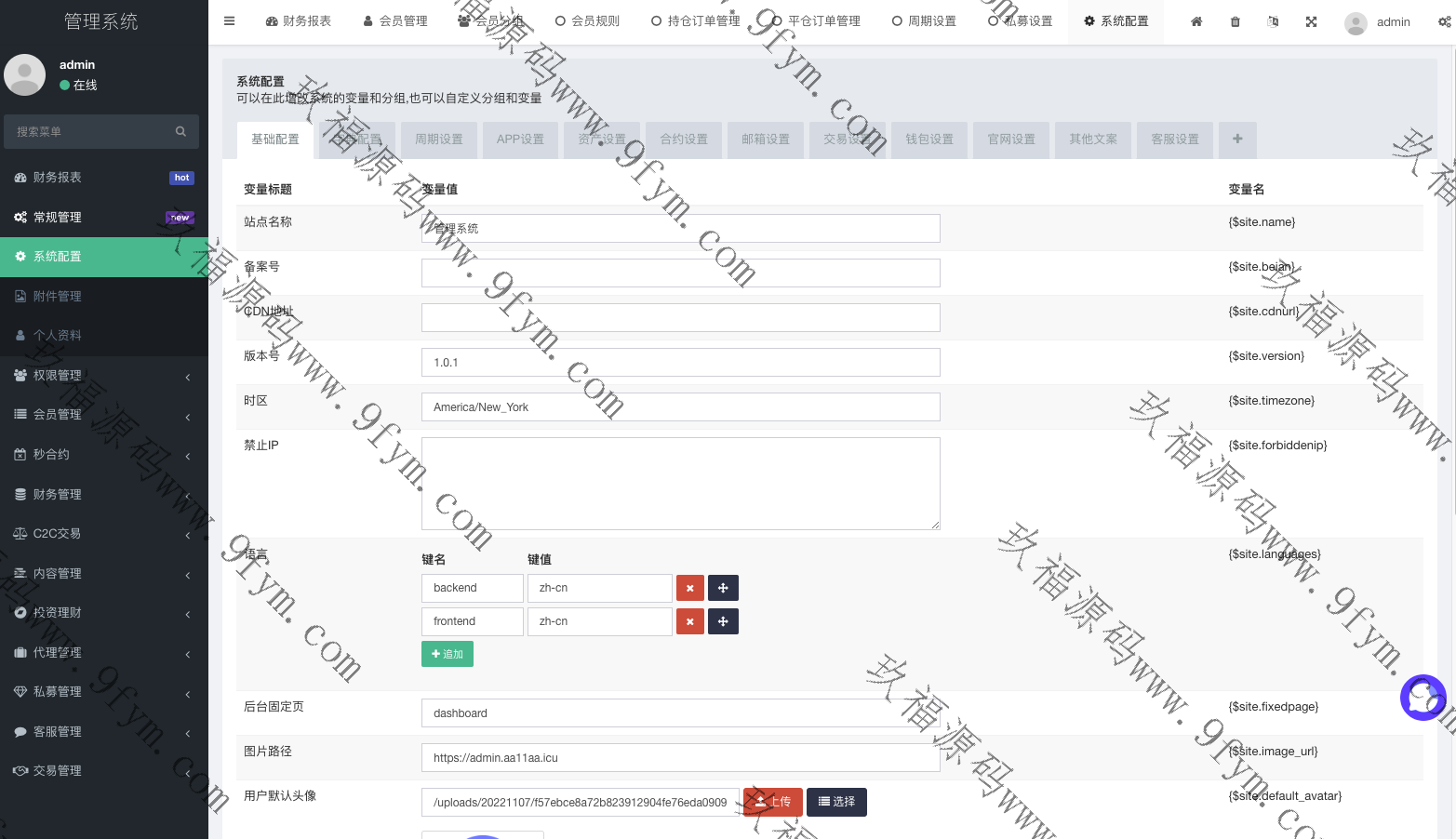Click the green 追加 button
The height and width of the screenshot is (839, 1456).
pyautogui.click(x=447, y=654)
